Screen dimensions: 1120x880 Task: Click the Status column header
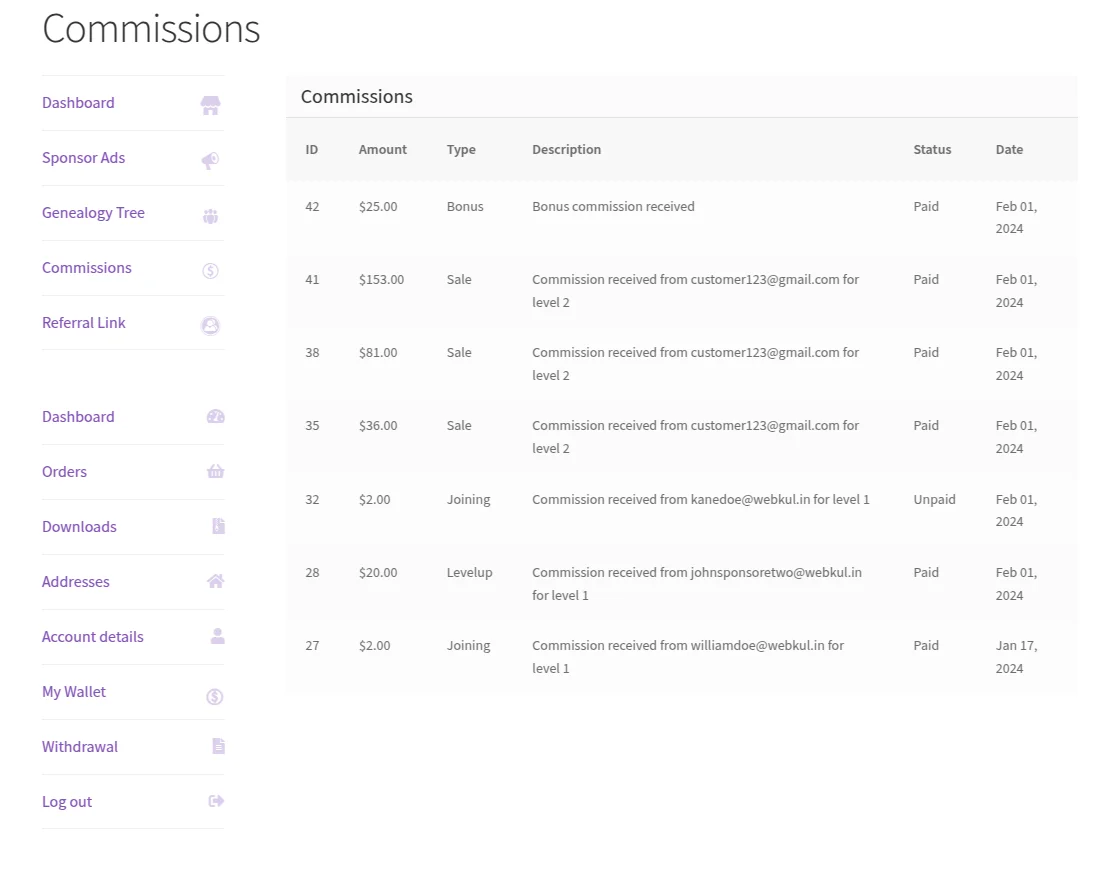[932, 150]
